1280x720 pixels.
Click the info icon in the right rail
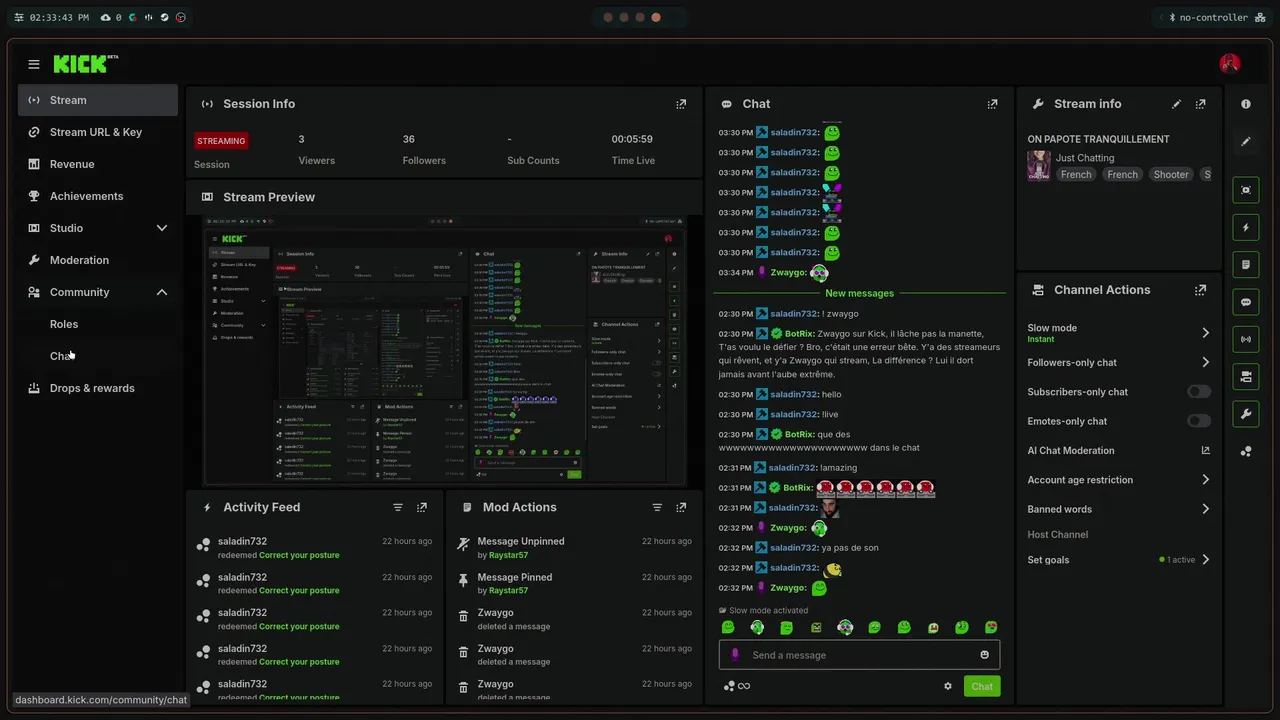click(1246, 104)
